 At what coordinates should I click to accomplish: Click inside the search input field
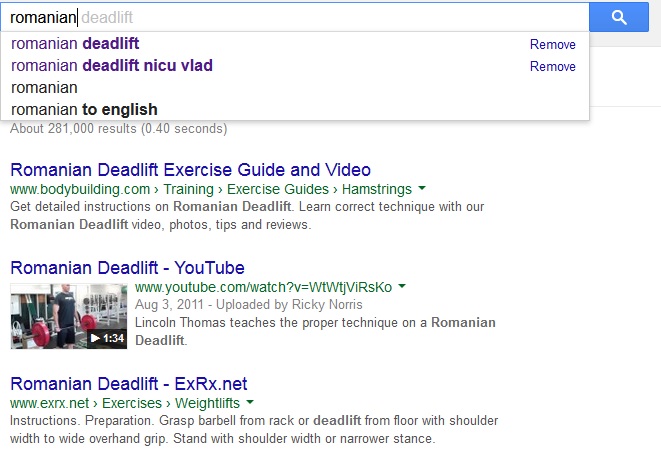300,17
